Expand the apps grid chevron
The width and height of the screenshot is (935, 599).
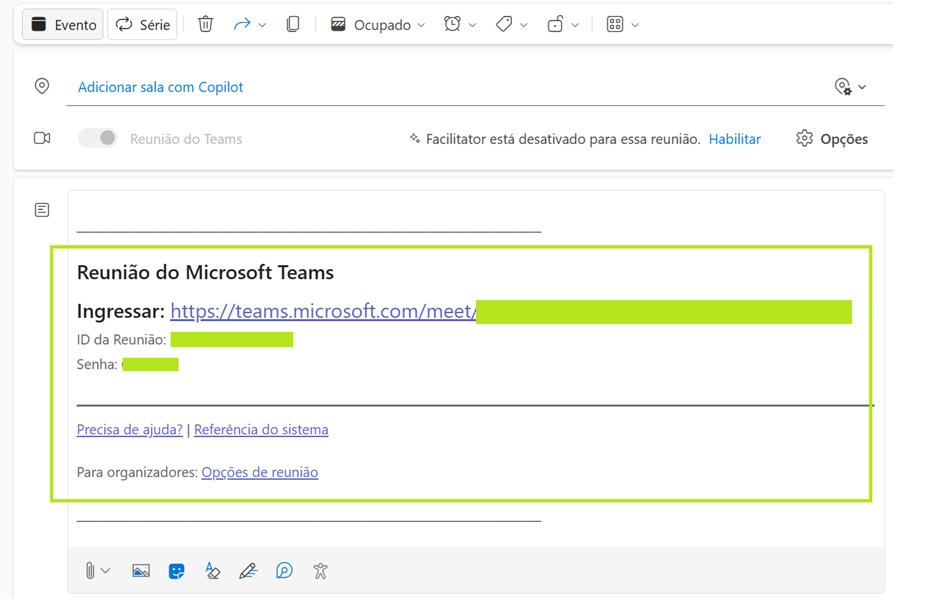coord(635,25)
